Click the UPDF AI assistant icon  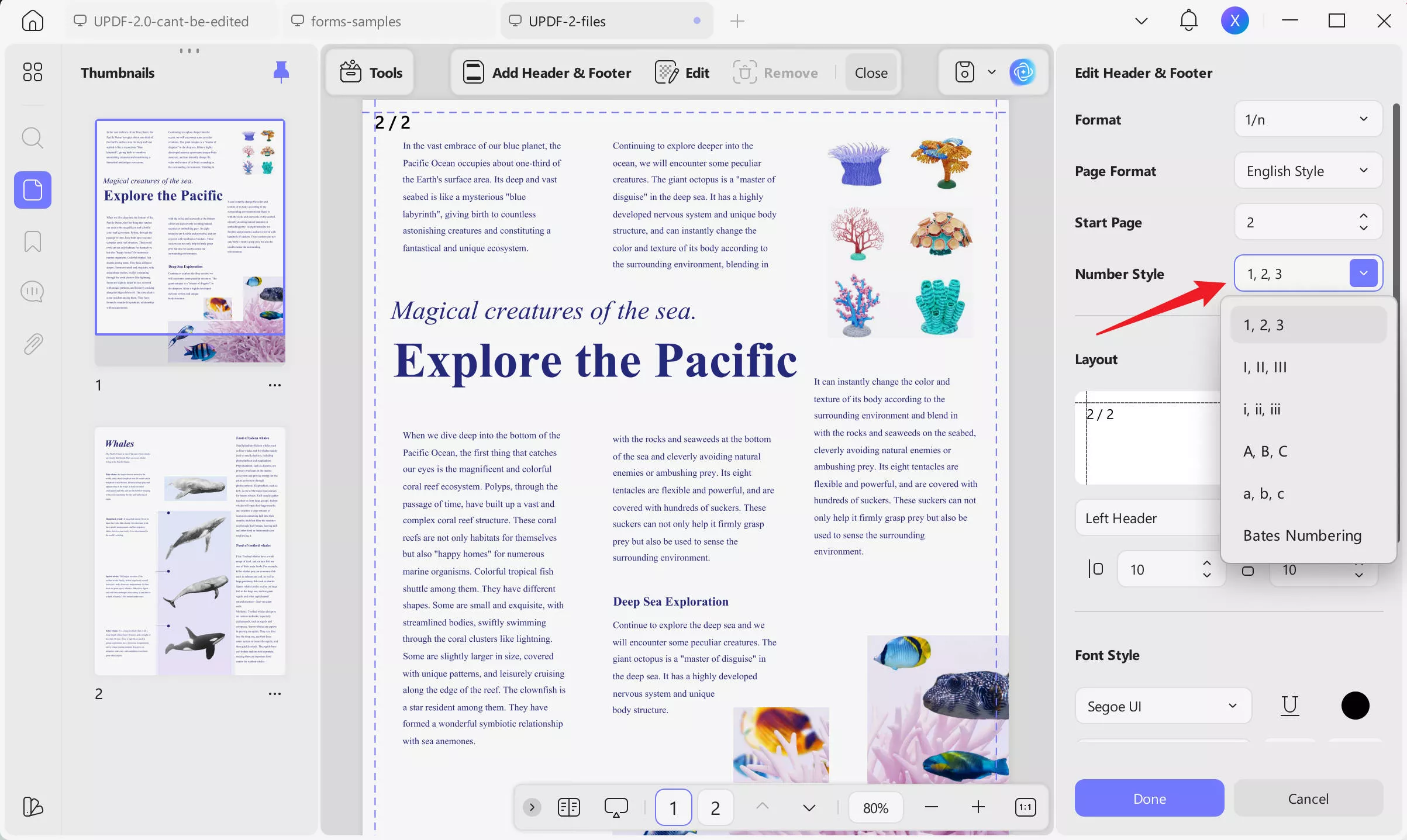point(1022,72)
